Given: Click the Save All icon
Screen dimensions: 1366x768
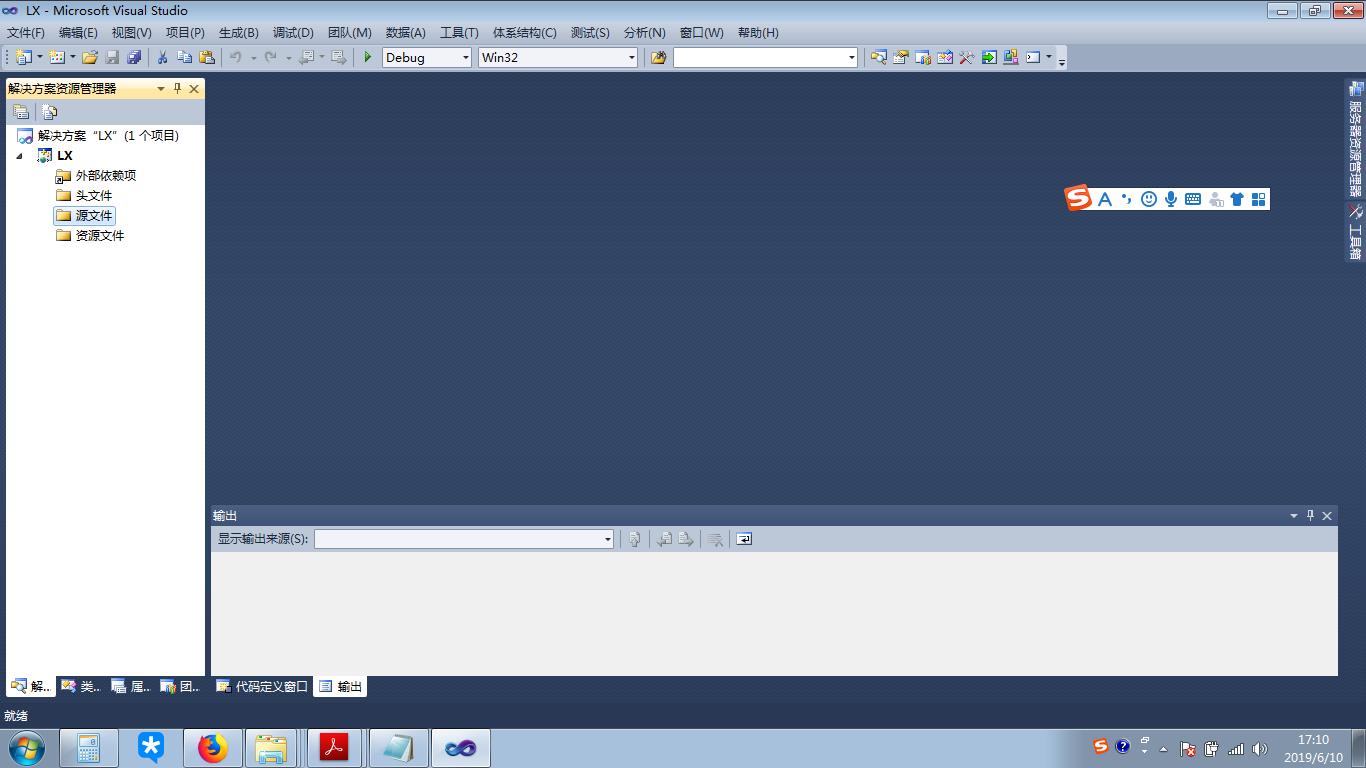Looking at the screenshot, I should click(x=134, y=57).
